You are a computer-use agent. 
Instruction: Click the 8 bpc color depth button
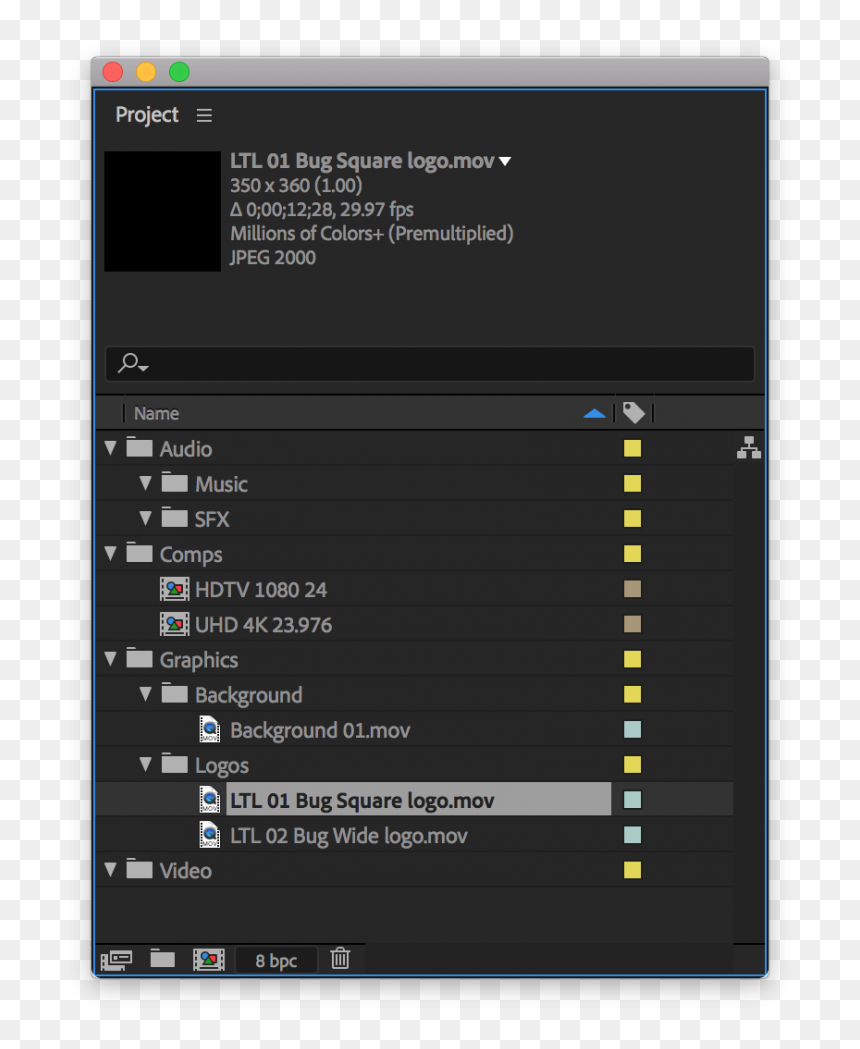(x=276, y=961)
